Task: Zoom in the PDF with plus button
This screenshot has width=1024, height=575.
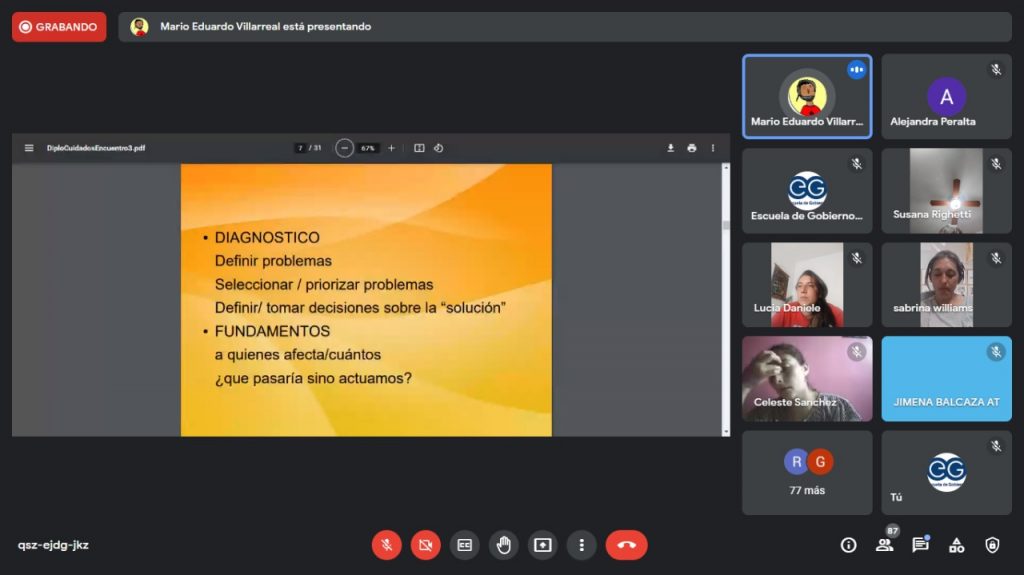Action: tap(391, 148)
